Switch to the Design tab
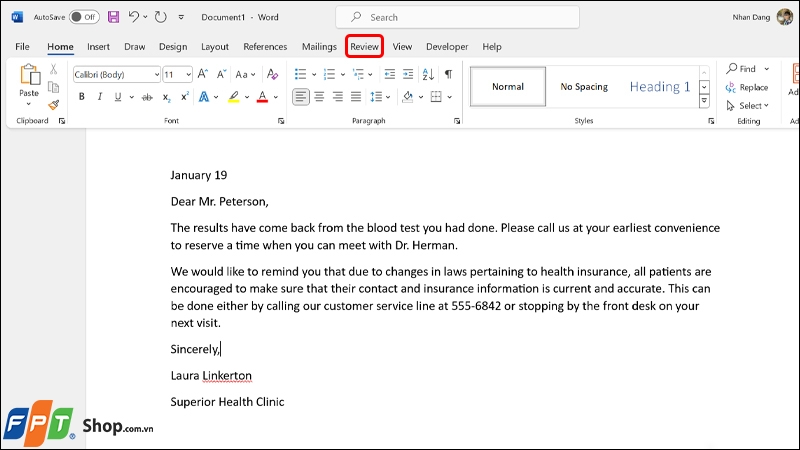This screenshot has height=450, width=800. [x=173, y=46]
